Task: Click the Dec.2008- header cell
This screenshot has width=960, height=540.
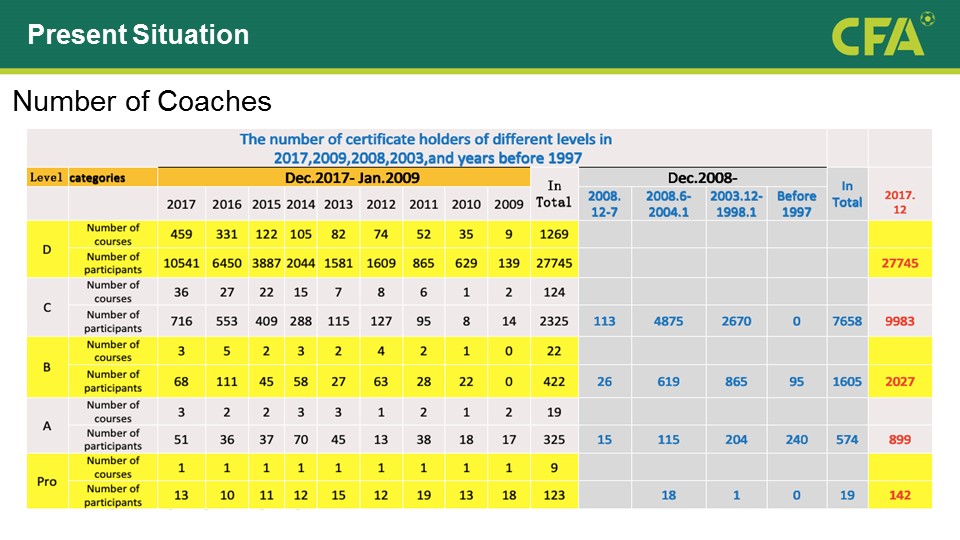Action: click(702, 177)
